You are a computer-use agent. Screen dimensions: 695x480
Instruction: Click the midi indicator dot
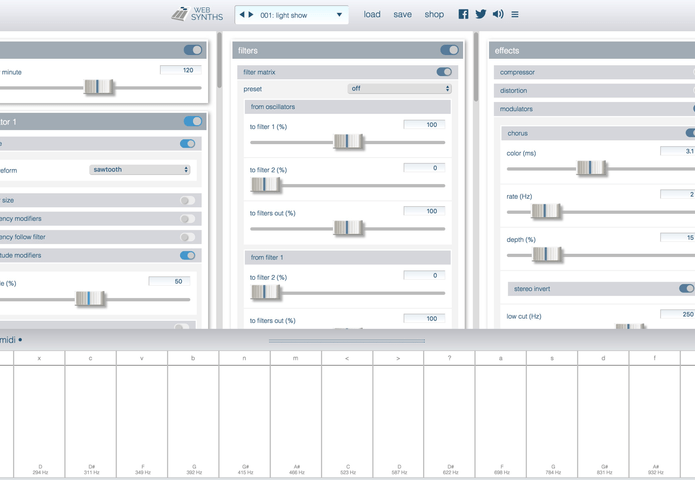click(x=20, y=340)
